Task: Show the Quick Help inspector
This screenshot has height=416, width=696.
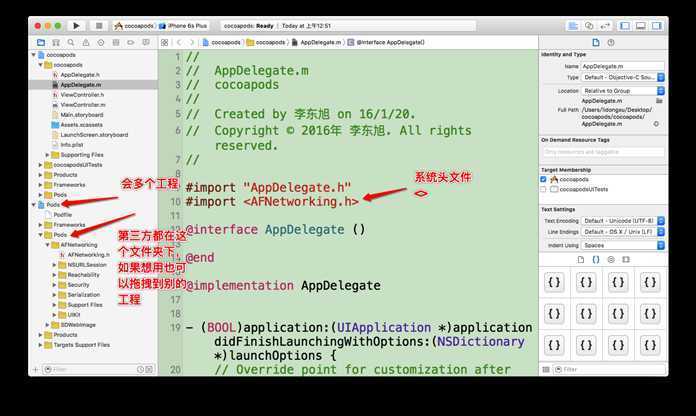Action: [x=611, y=43]
